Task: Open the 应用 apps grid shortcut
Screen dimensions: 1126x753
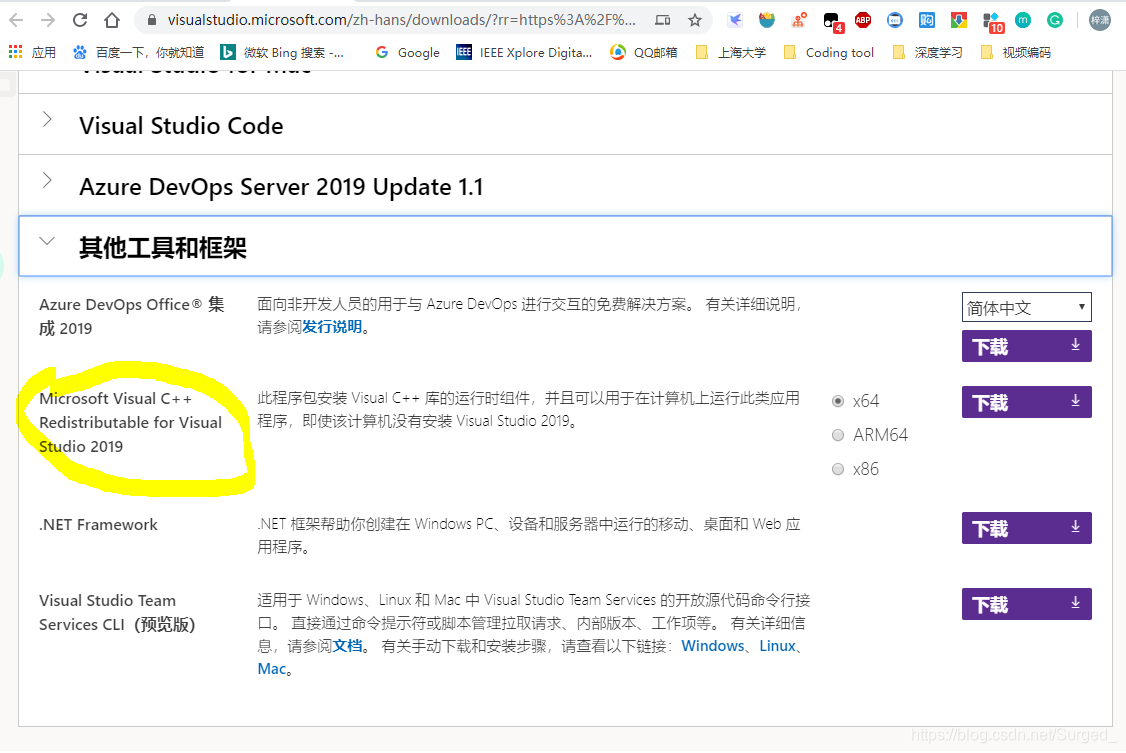Action: (x=32, y=52)
